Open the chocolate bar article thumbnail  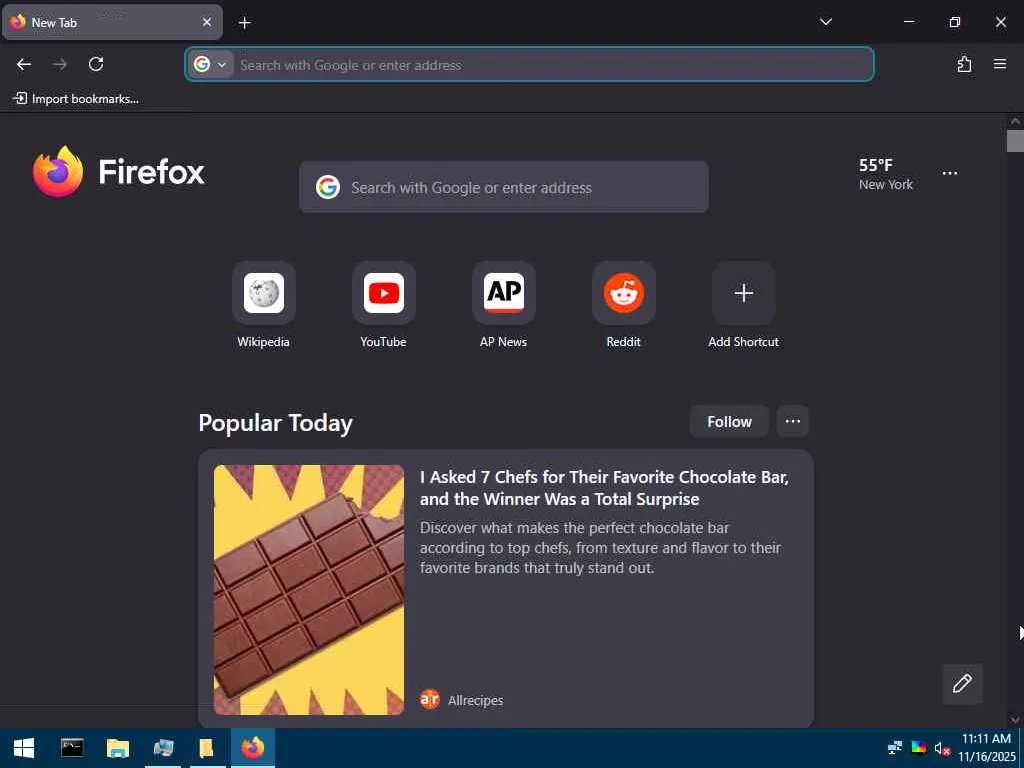click(x=309, y=590)
